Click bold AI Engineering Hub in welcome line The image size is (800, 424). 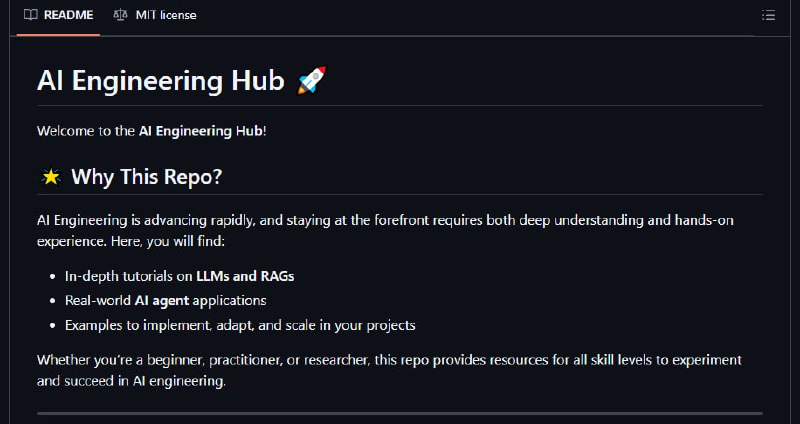201,131
